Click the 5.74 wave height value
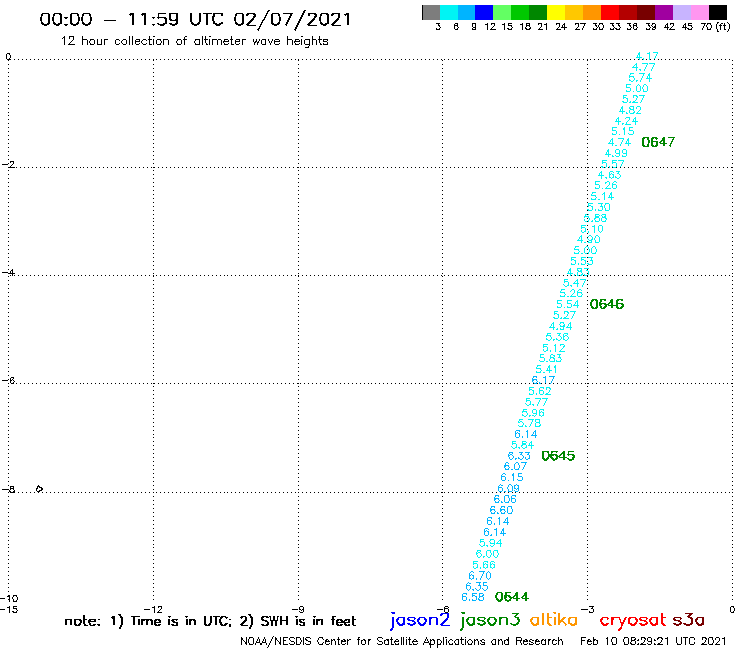 pos(640,78)
